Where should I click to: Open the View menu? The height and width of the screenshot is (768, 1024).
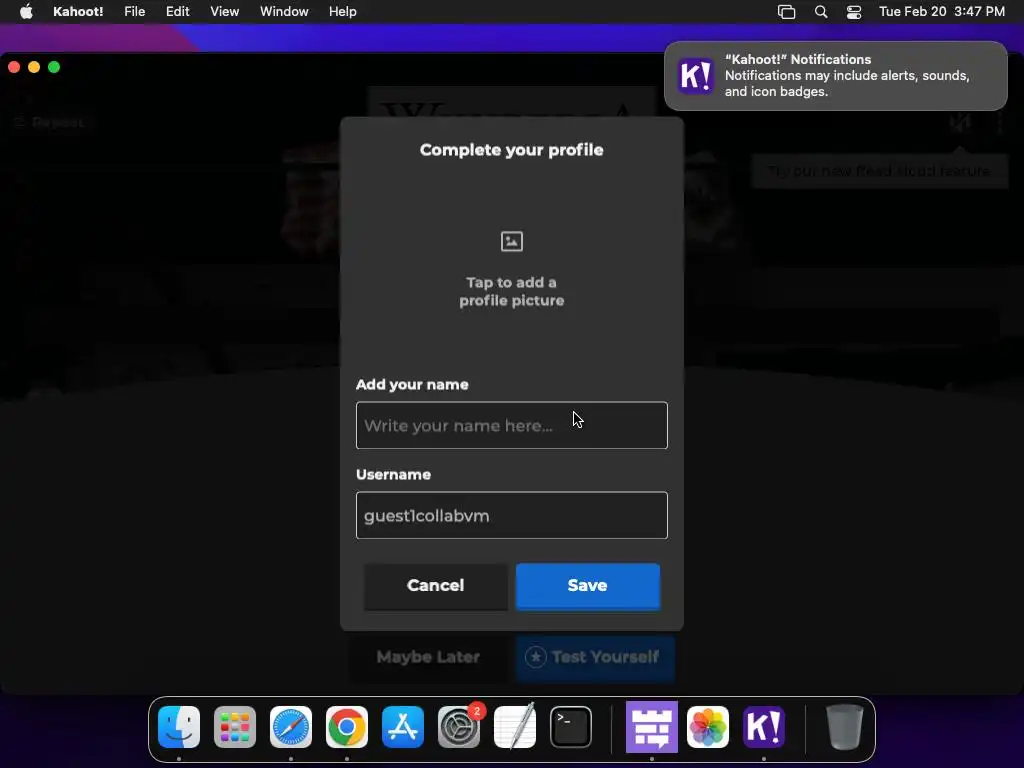pos(225,12)
